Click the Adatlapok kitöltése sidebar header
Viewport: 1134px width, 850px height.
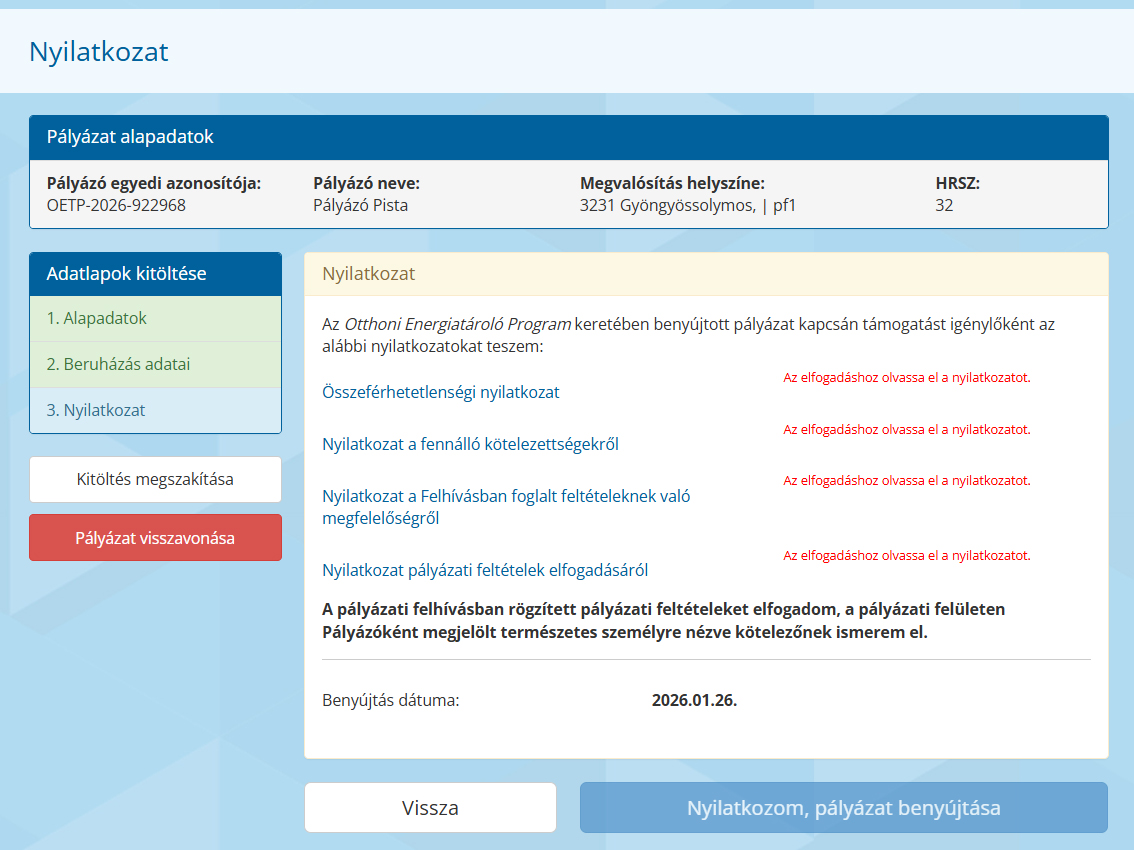(155, 274)
